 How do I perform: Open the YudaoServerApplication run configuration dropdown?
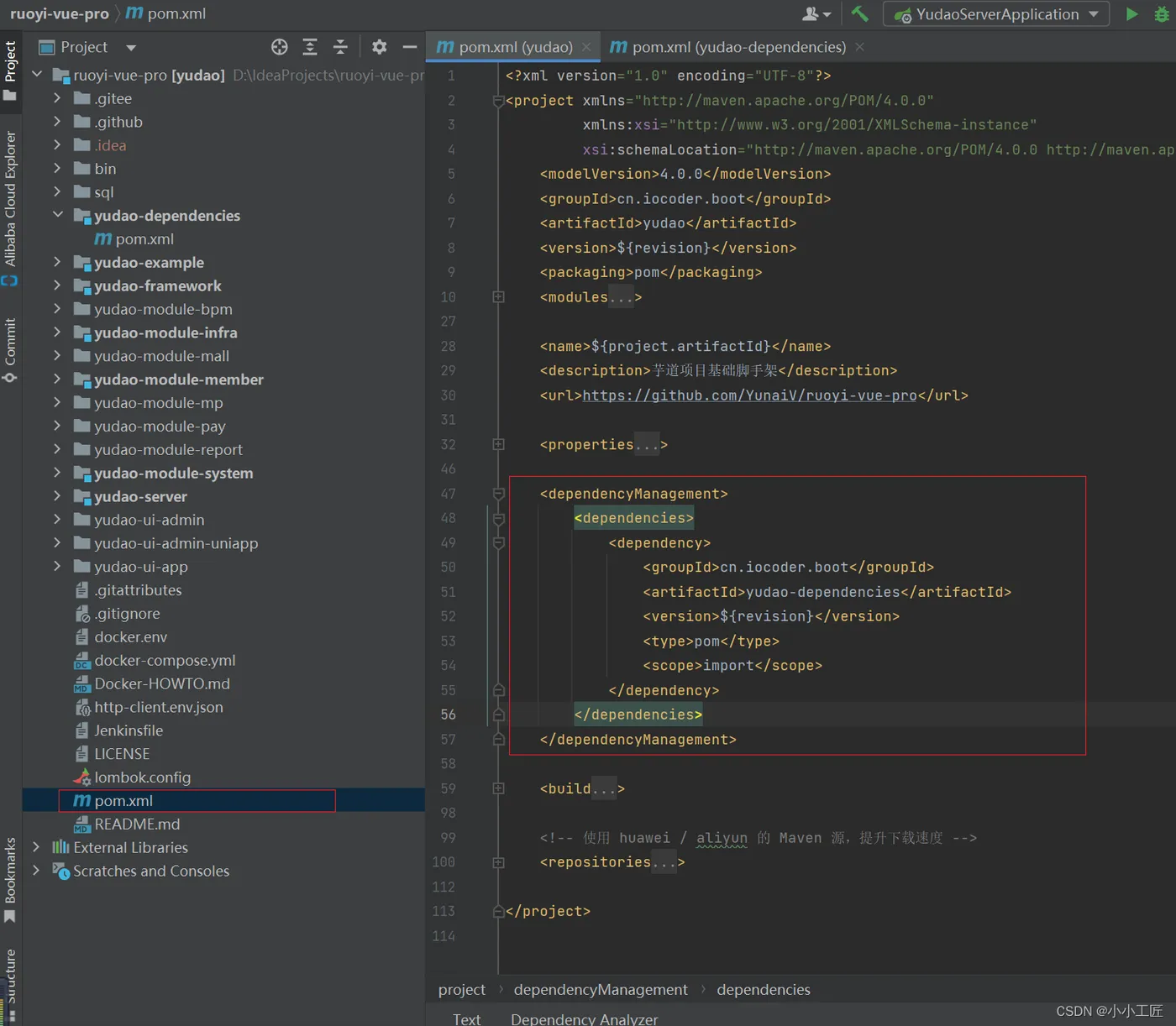click(x=997, y=14)
